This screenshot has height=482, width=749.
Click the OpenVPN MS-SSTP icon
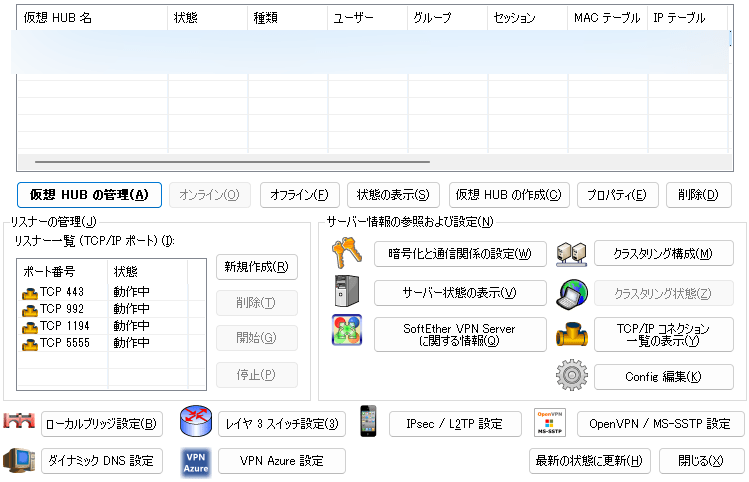(550, 423)
